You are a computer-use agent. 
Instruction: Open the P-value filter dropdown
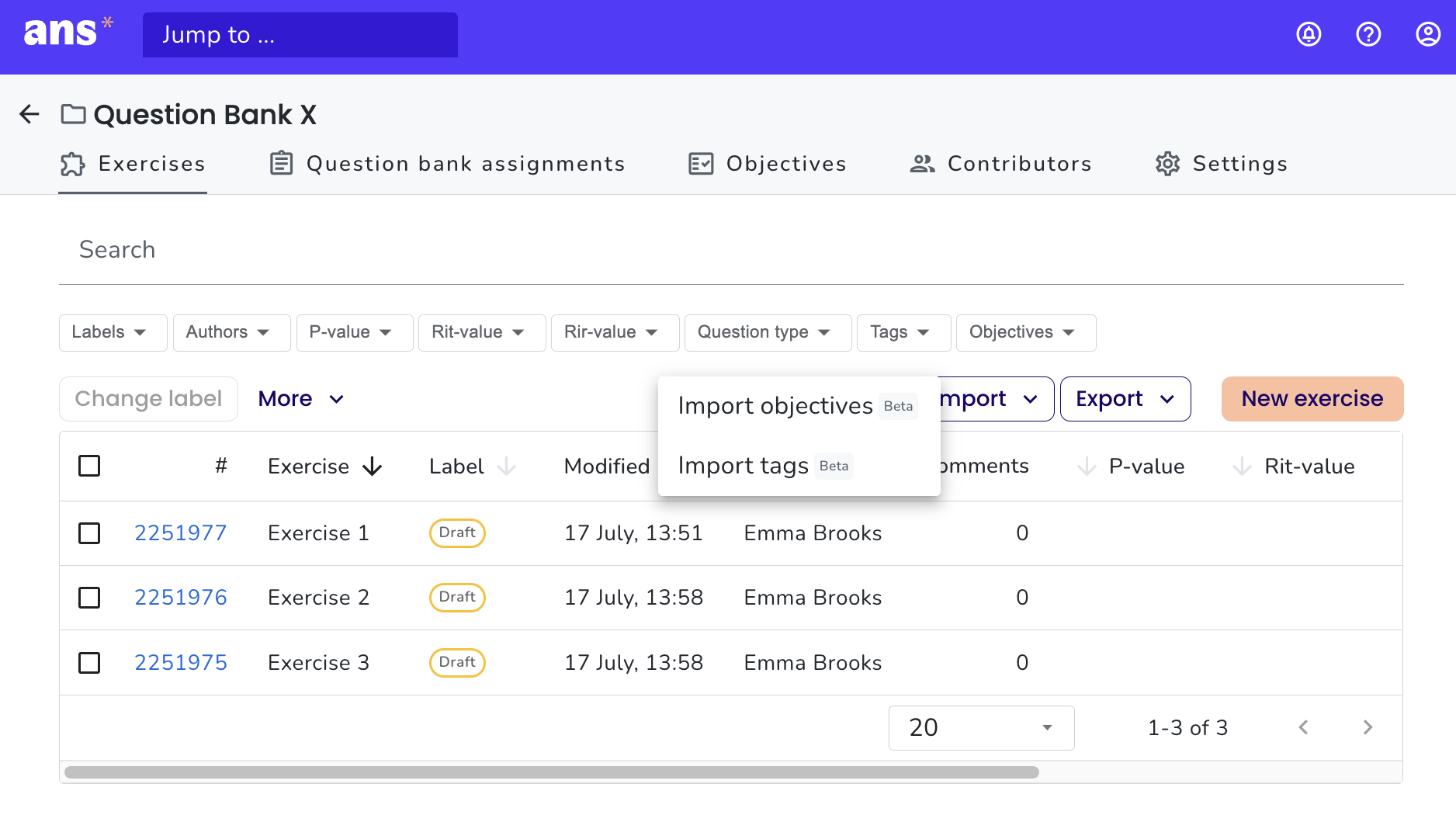click(355, 332)
